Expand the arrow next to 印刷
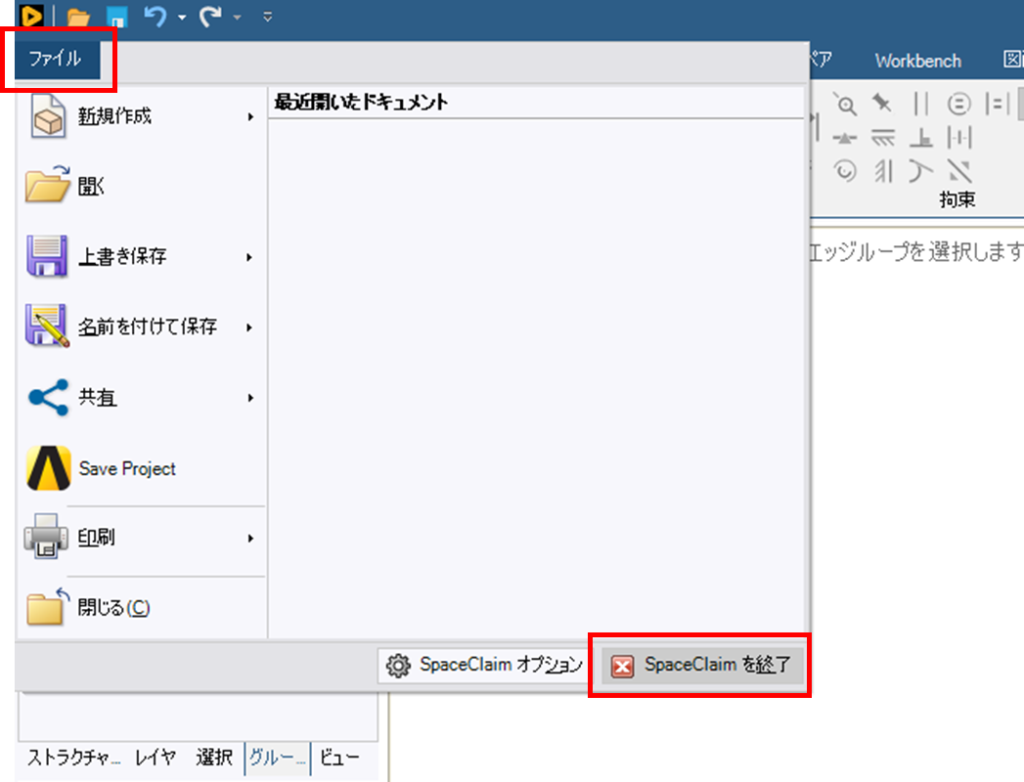Viewport: 1024px width, 782px height. (250, 538)
